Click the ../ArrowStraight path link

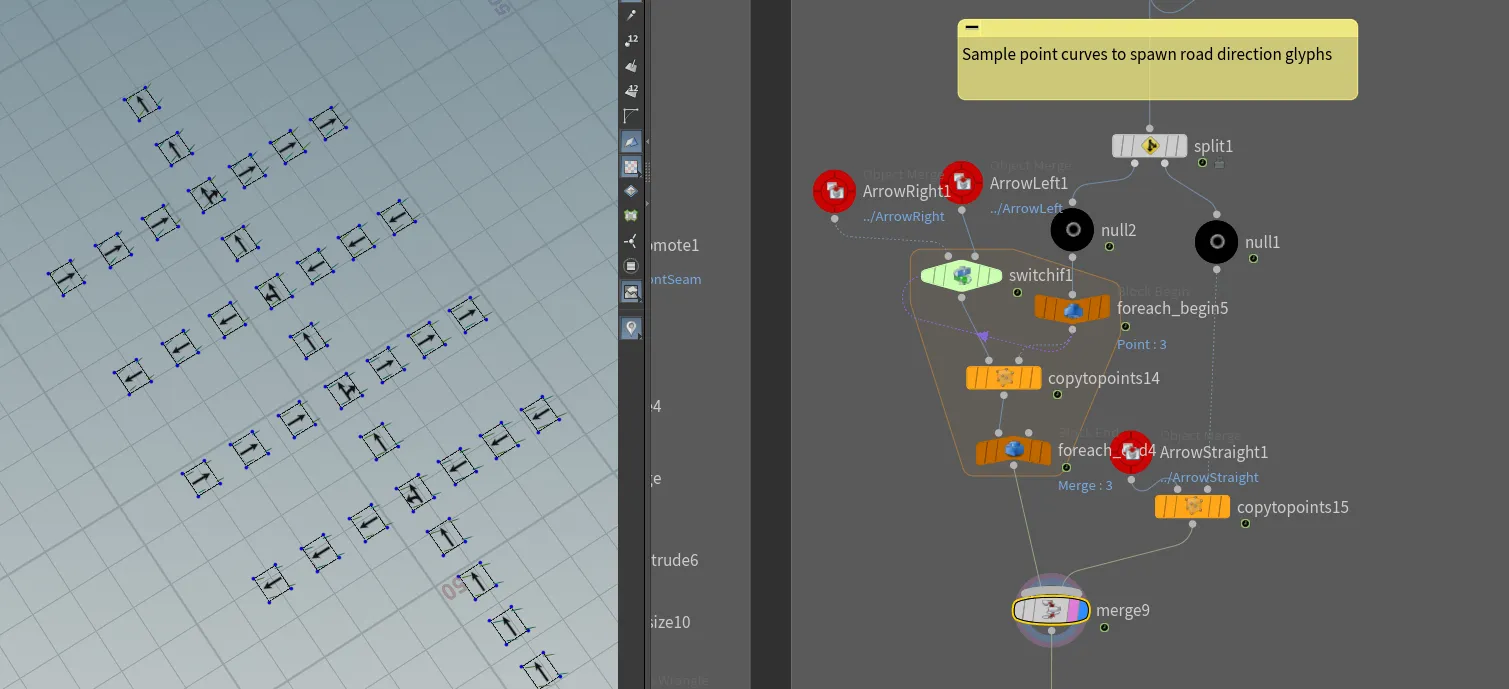1209,478
